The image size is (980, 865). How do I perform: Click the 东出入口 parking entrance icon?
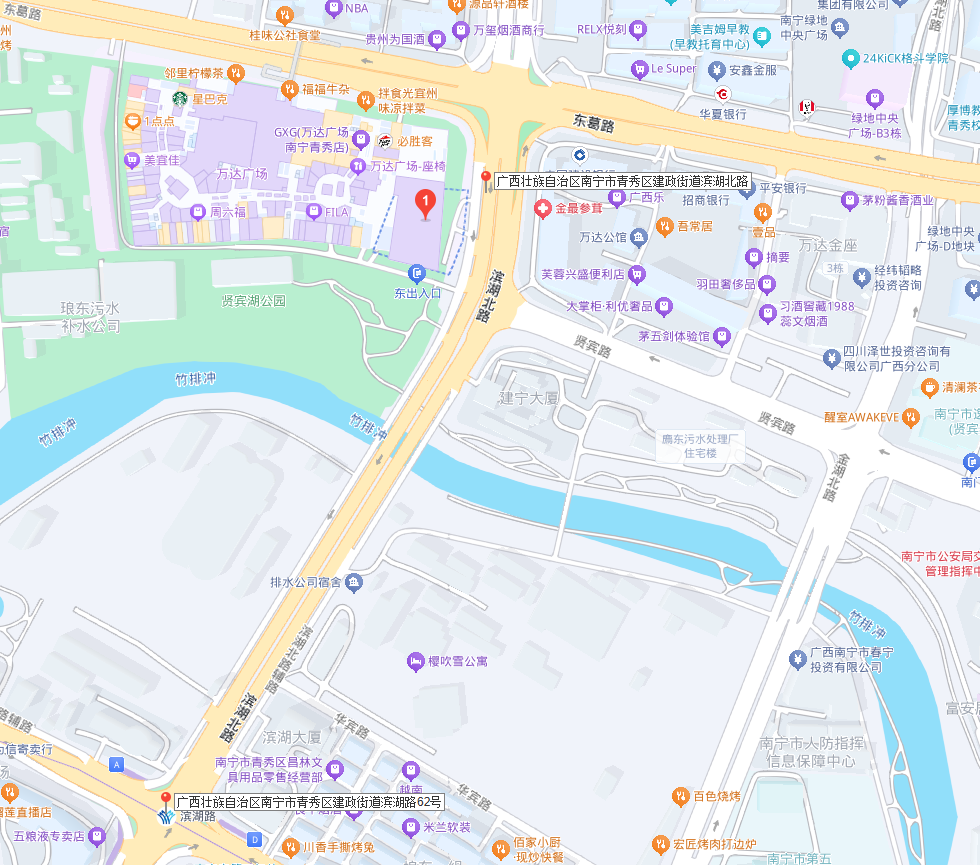[417, 273]
